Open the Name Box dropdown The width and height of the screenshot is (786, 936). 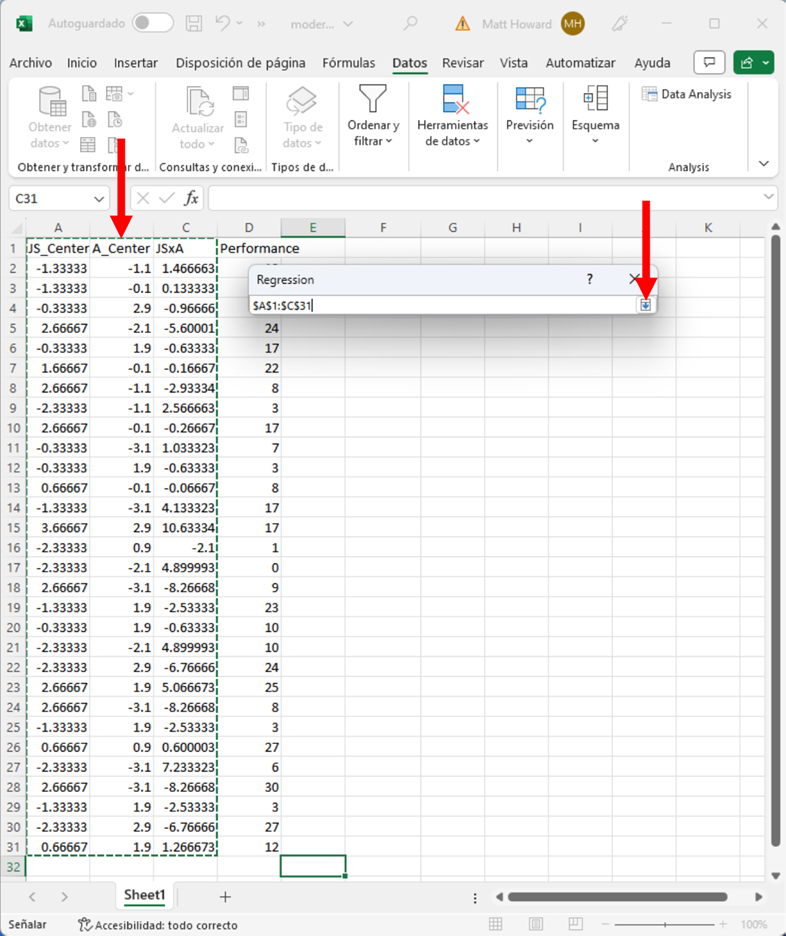click(x=98, y=199)
